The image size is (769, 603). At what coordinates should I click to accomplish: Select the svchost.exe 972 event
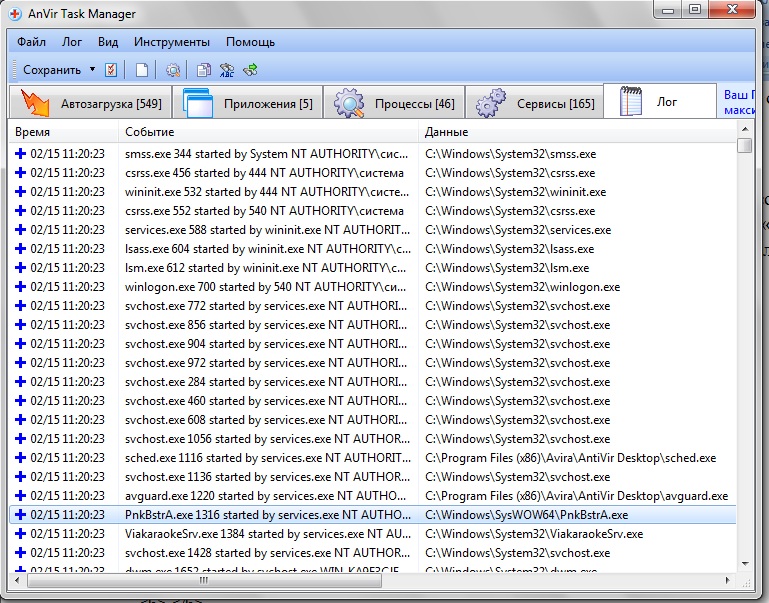(266, 363)
